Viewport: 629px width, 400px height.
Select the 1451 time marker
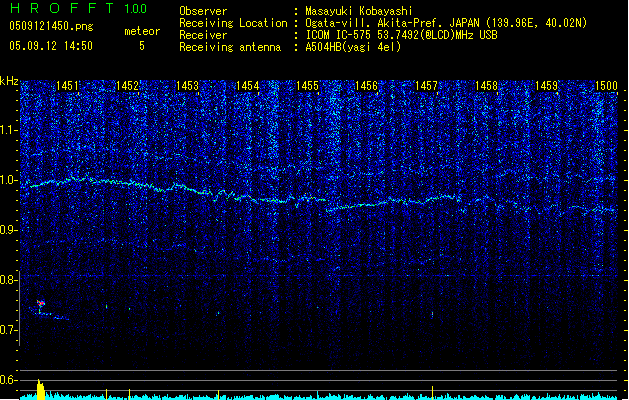coord(68,87)
